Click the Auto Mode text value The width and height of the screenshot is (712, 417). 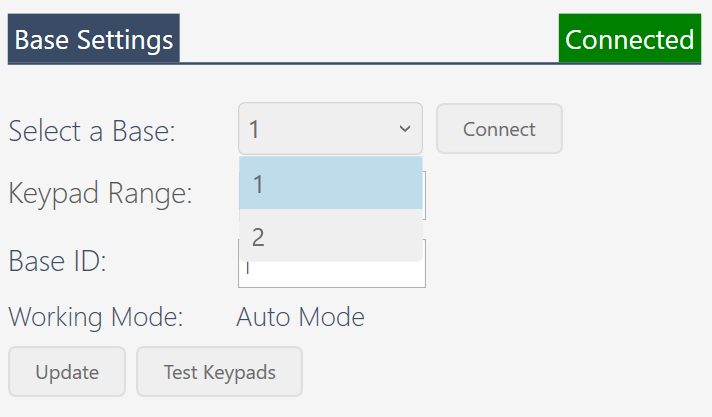(x=301, y=317)
